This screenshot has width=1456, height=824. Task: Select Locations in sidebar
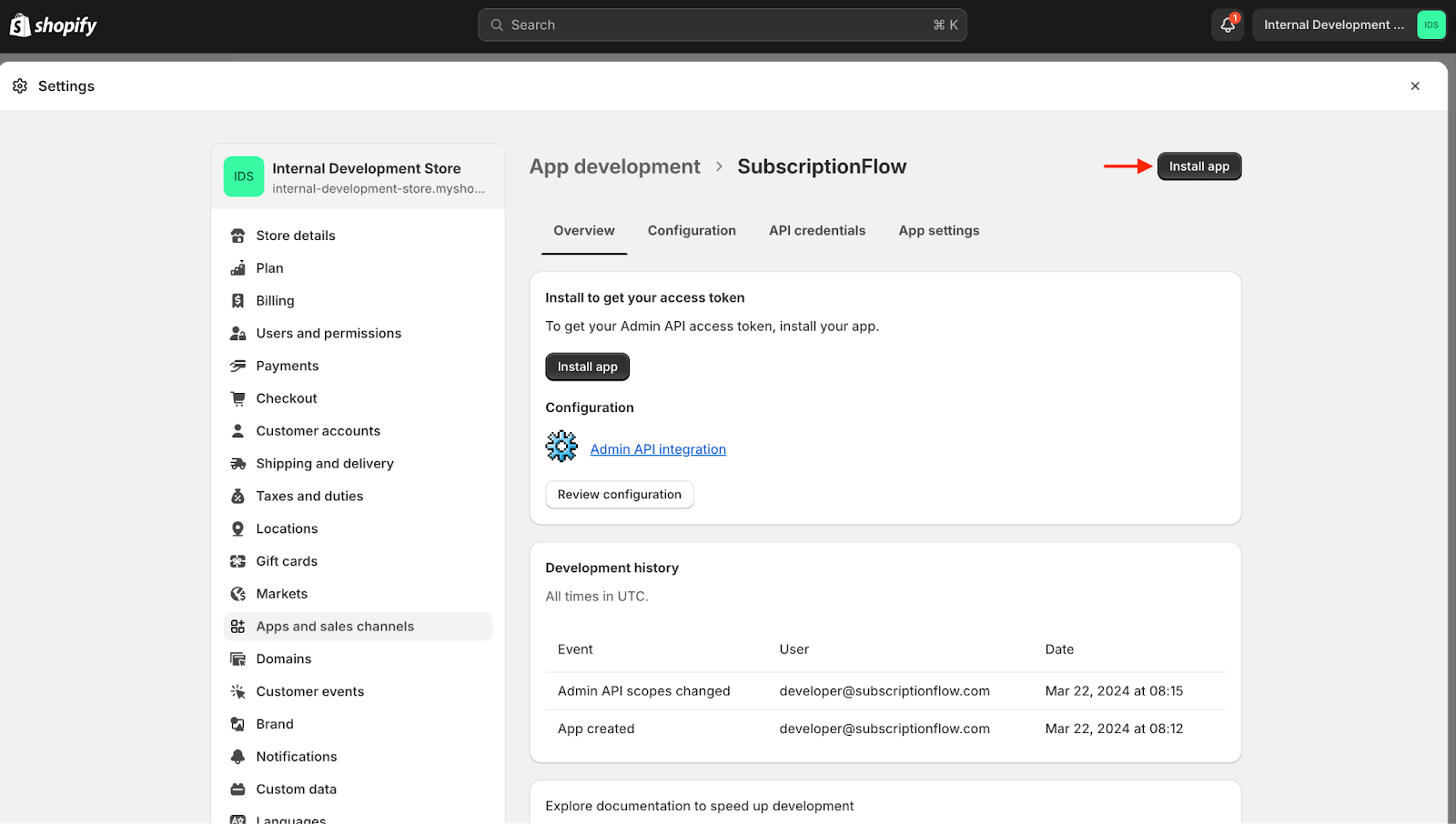(x=358, y=528)
